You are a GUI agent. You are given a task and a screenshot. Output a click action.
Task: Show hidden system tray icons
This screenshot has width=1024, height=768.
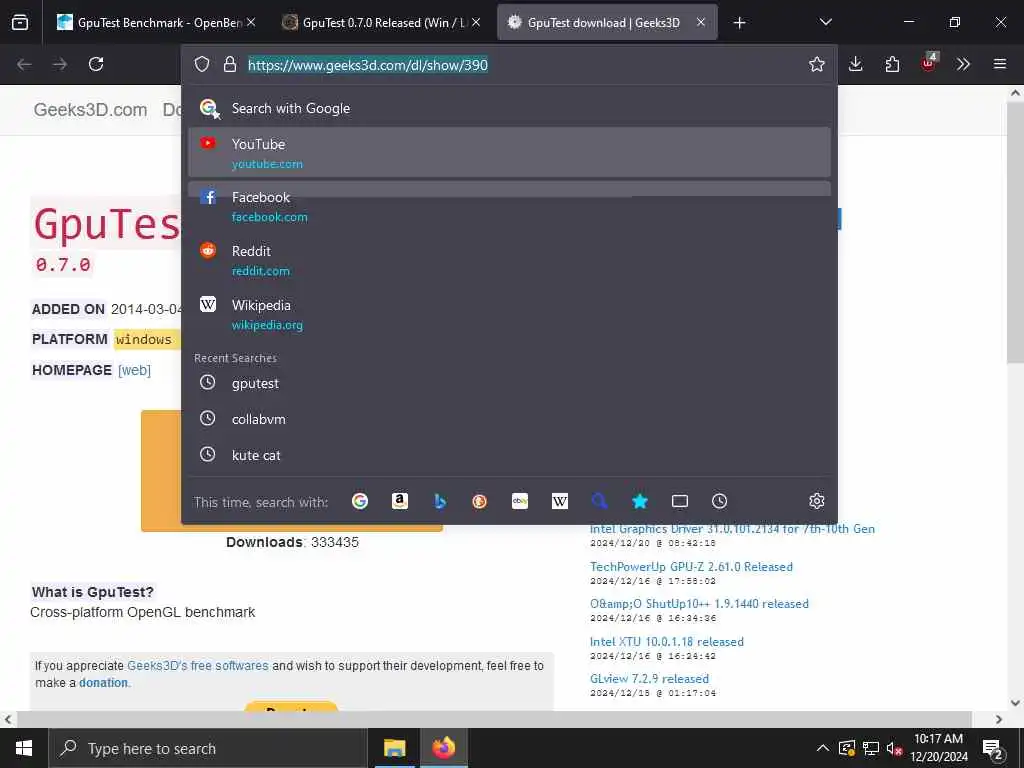823,748
